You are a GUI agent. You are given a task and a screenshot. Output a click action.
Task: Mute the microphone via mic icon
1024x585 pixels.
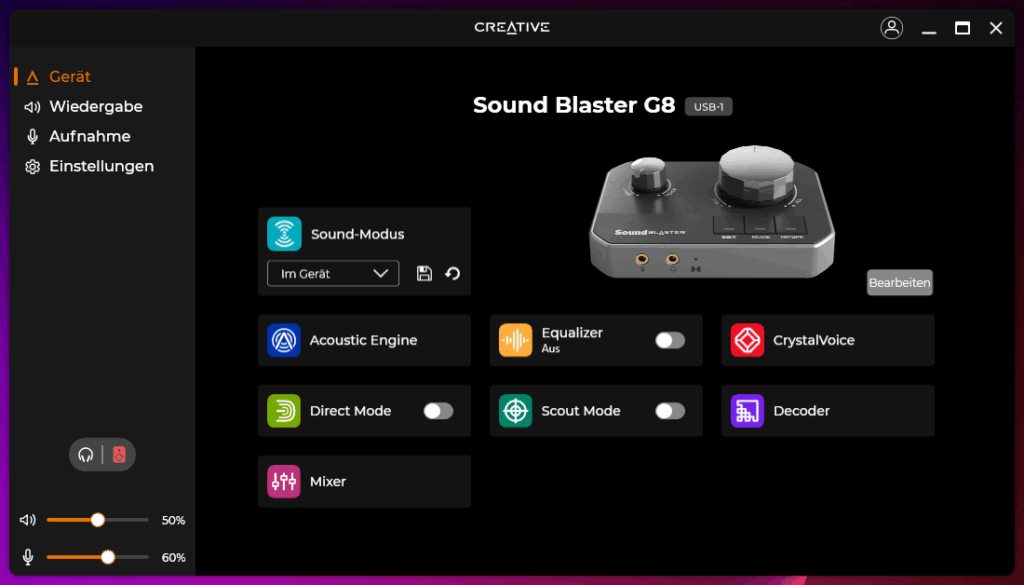click(x=29, y=557)
